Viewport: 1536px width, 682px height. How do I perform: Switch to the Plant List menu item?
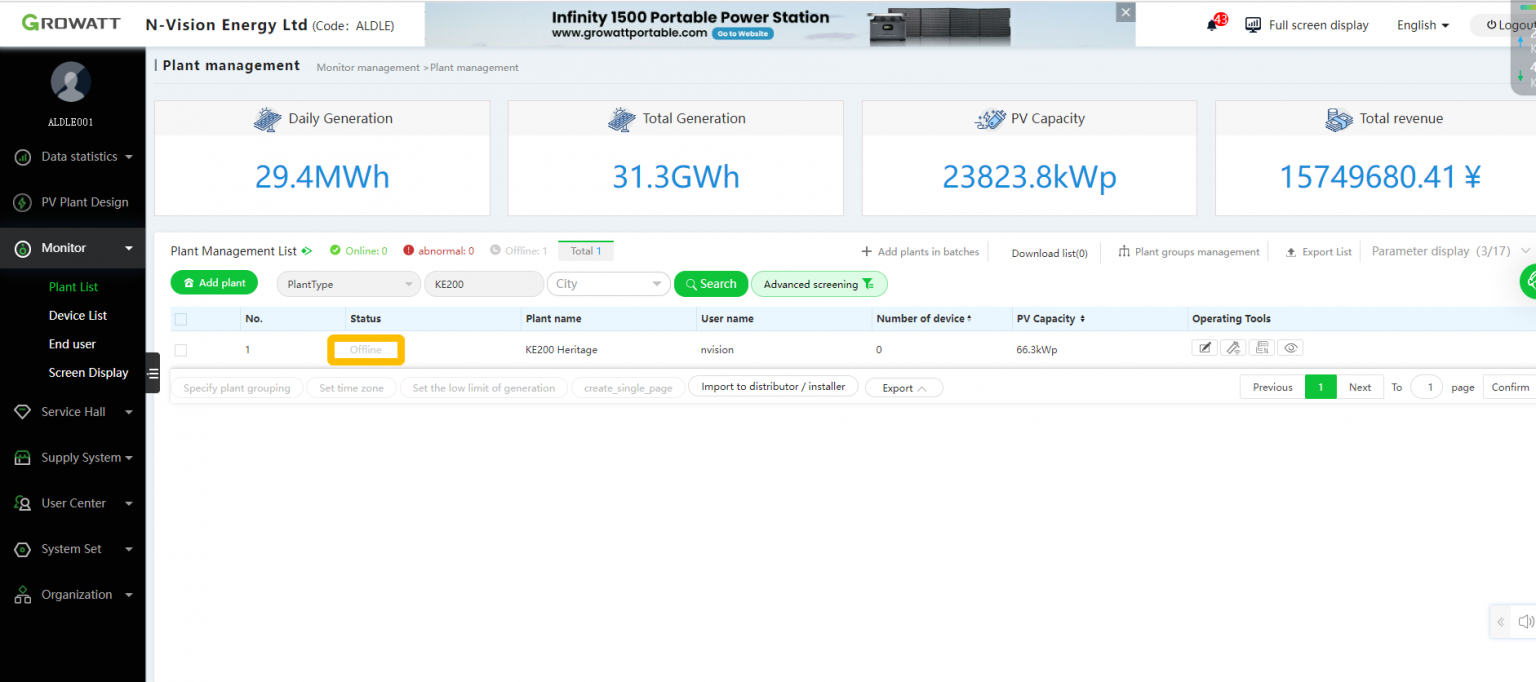(73, 286)
